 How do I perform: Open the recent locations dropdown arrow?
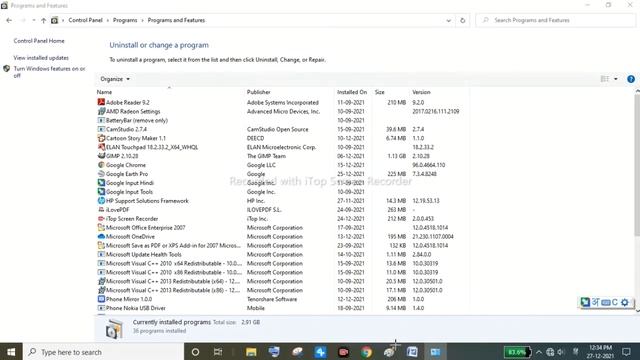(33, 20)
